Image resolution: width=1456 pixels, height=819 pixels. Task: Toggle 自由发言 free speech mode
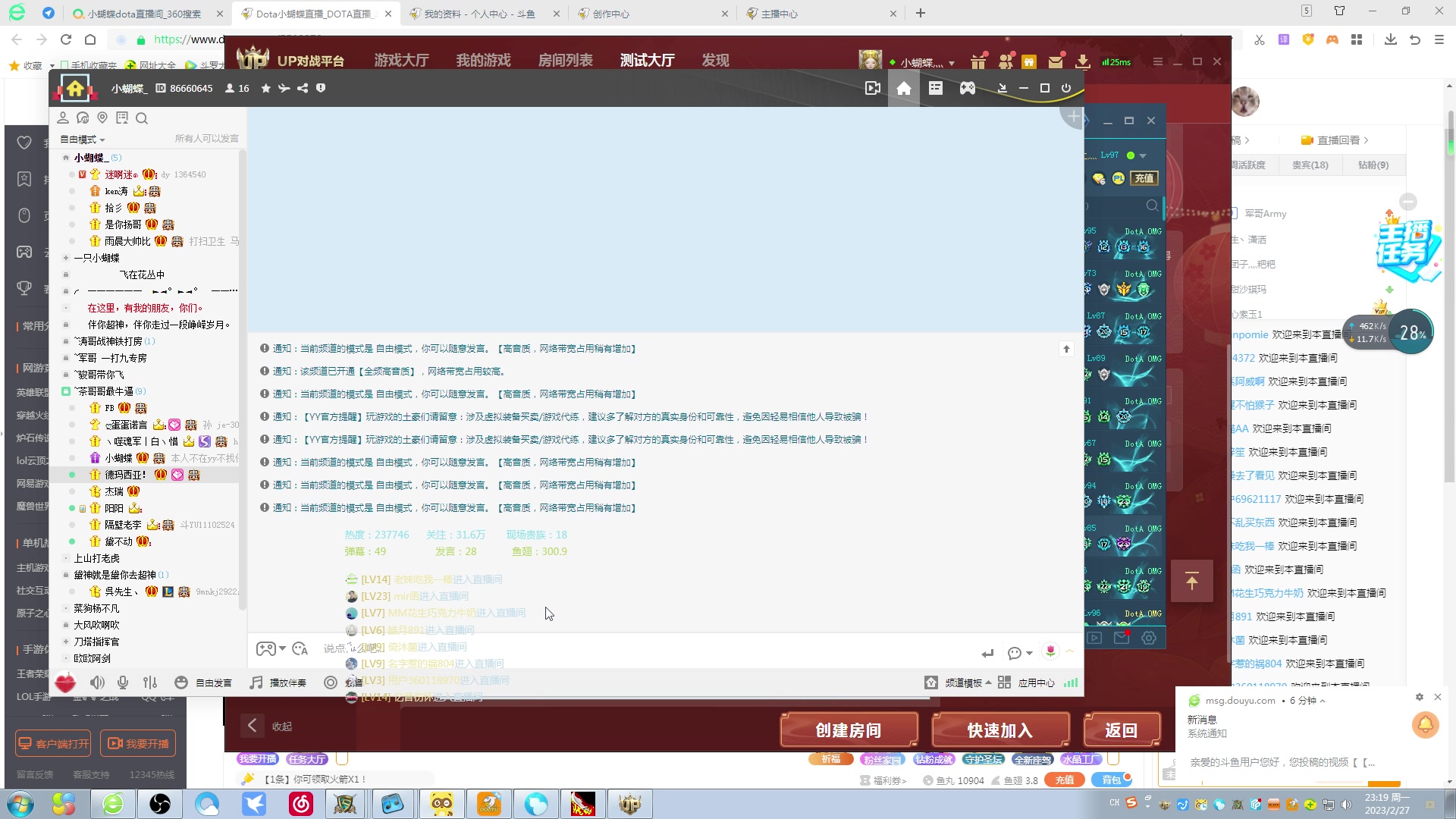coord(203,682)
